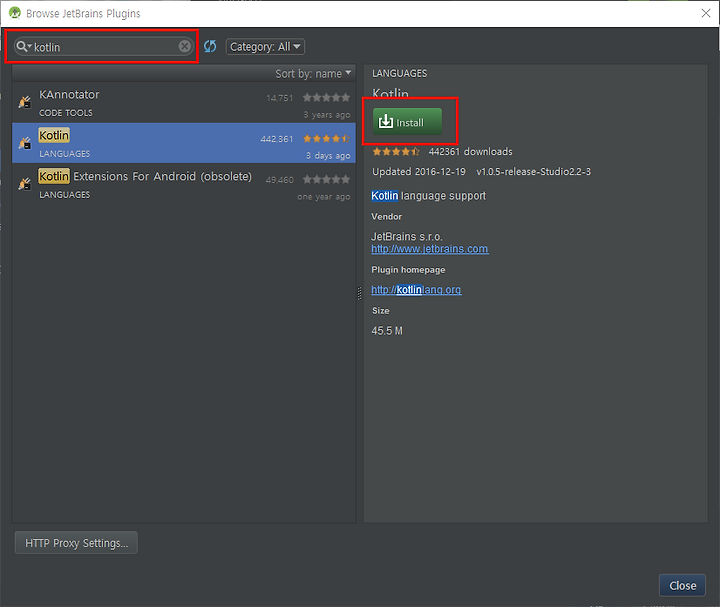Open the kotlinlang.org homepage link
This screenshot has height=607, width=720.
click(416, 290)
